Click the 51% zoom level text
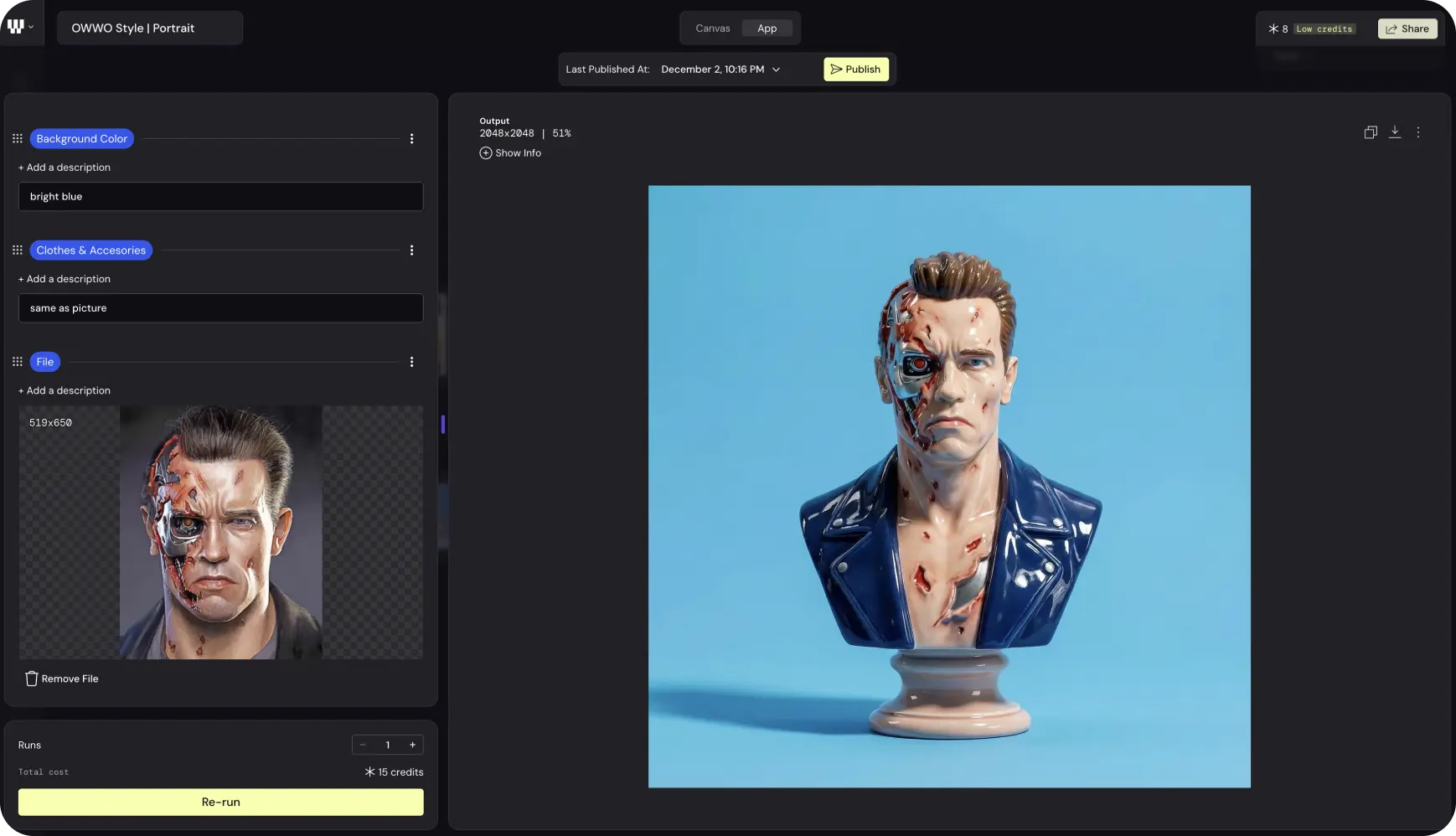This screenshot has height=836, width=1456. tap(561, 133)
